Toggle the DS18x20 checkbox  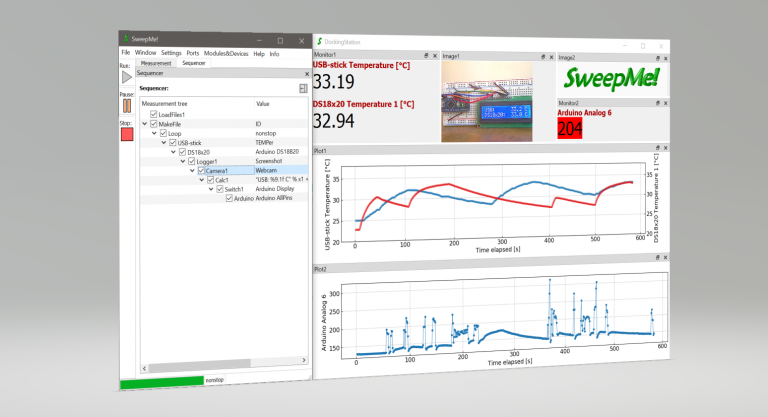coord(182,151)
